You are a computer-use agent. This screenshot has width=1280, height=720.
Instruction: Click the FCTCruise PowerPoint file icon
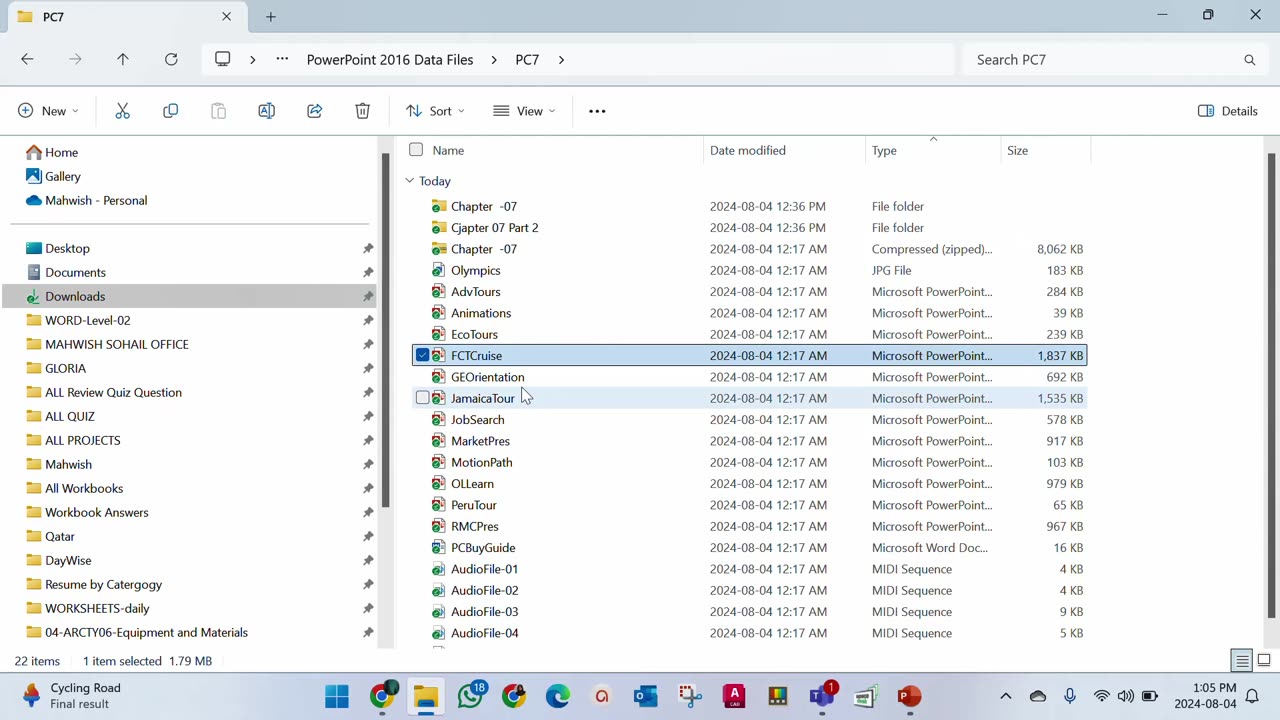[438, 356]
